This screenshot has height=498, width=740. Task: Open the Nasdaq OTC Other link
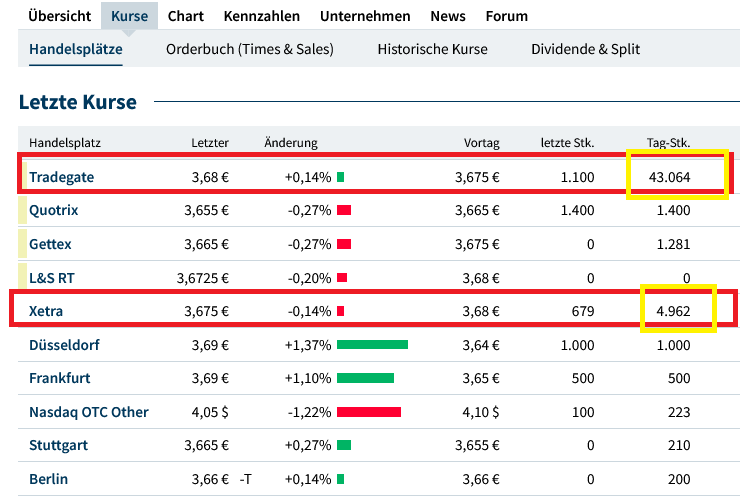89,412
